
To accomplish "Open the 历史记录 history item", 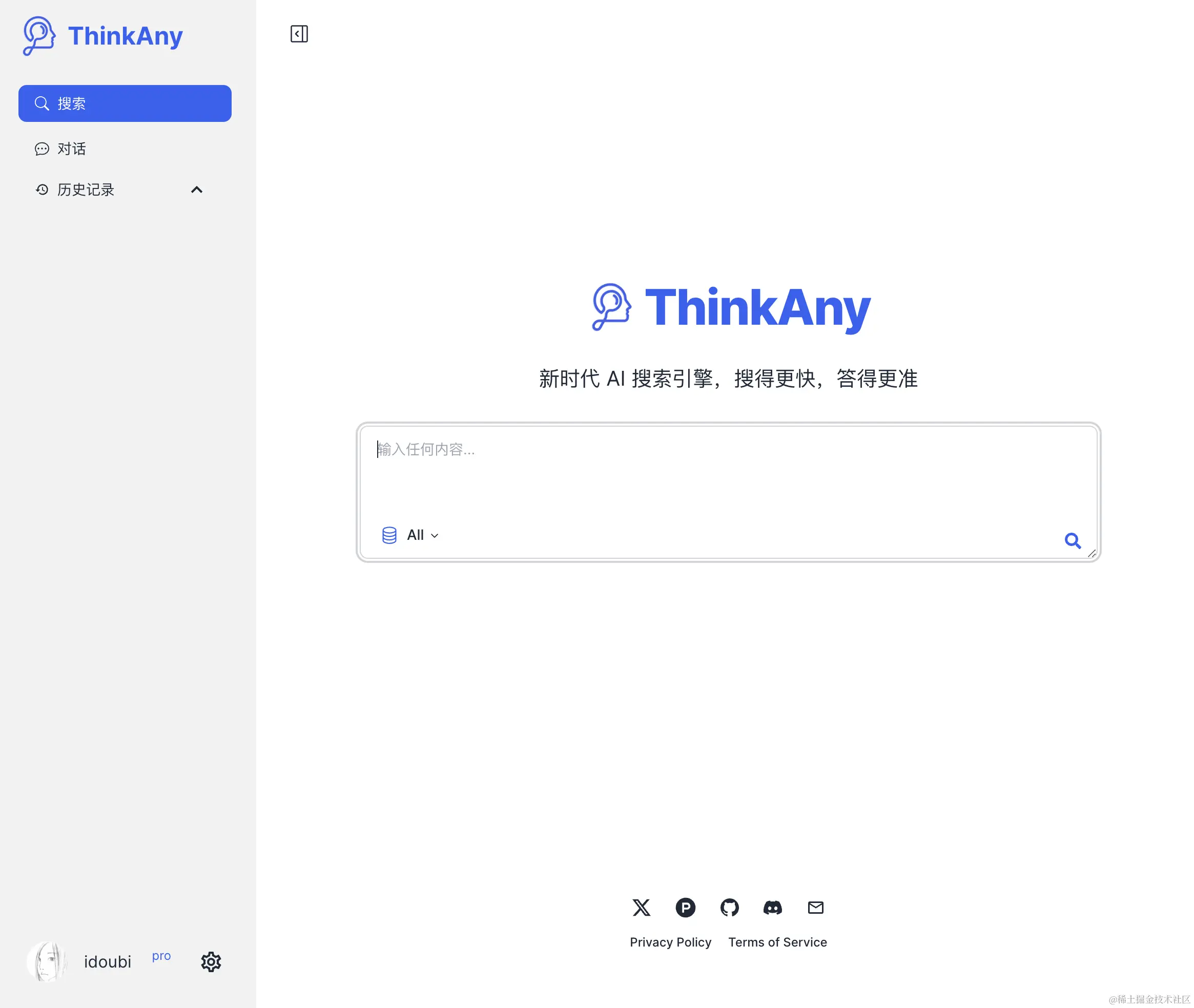I will [x=86, y=190].
